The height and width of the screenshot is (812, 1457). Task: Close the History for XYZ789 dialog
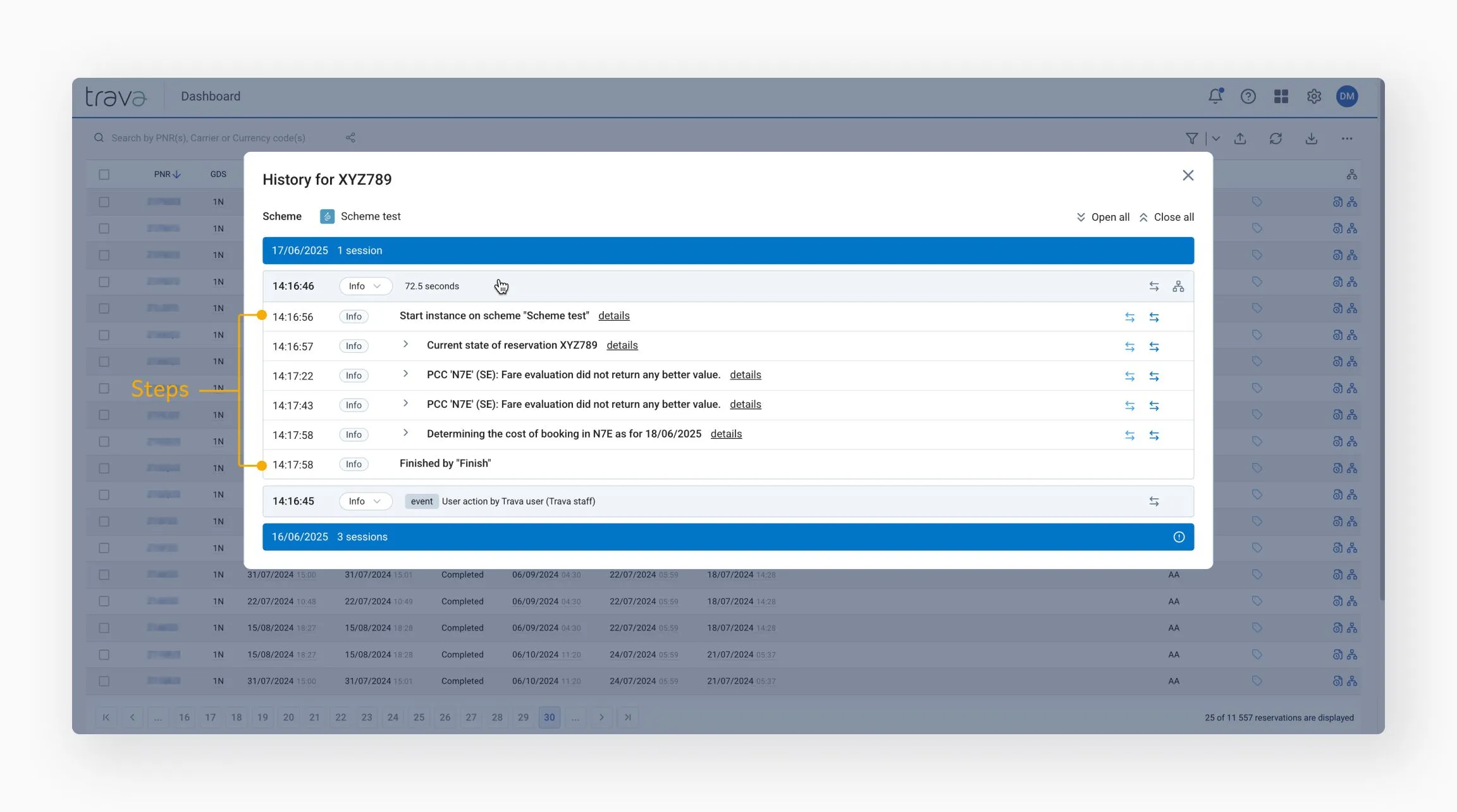[x=1188, y=176]
